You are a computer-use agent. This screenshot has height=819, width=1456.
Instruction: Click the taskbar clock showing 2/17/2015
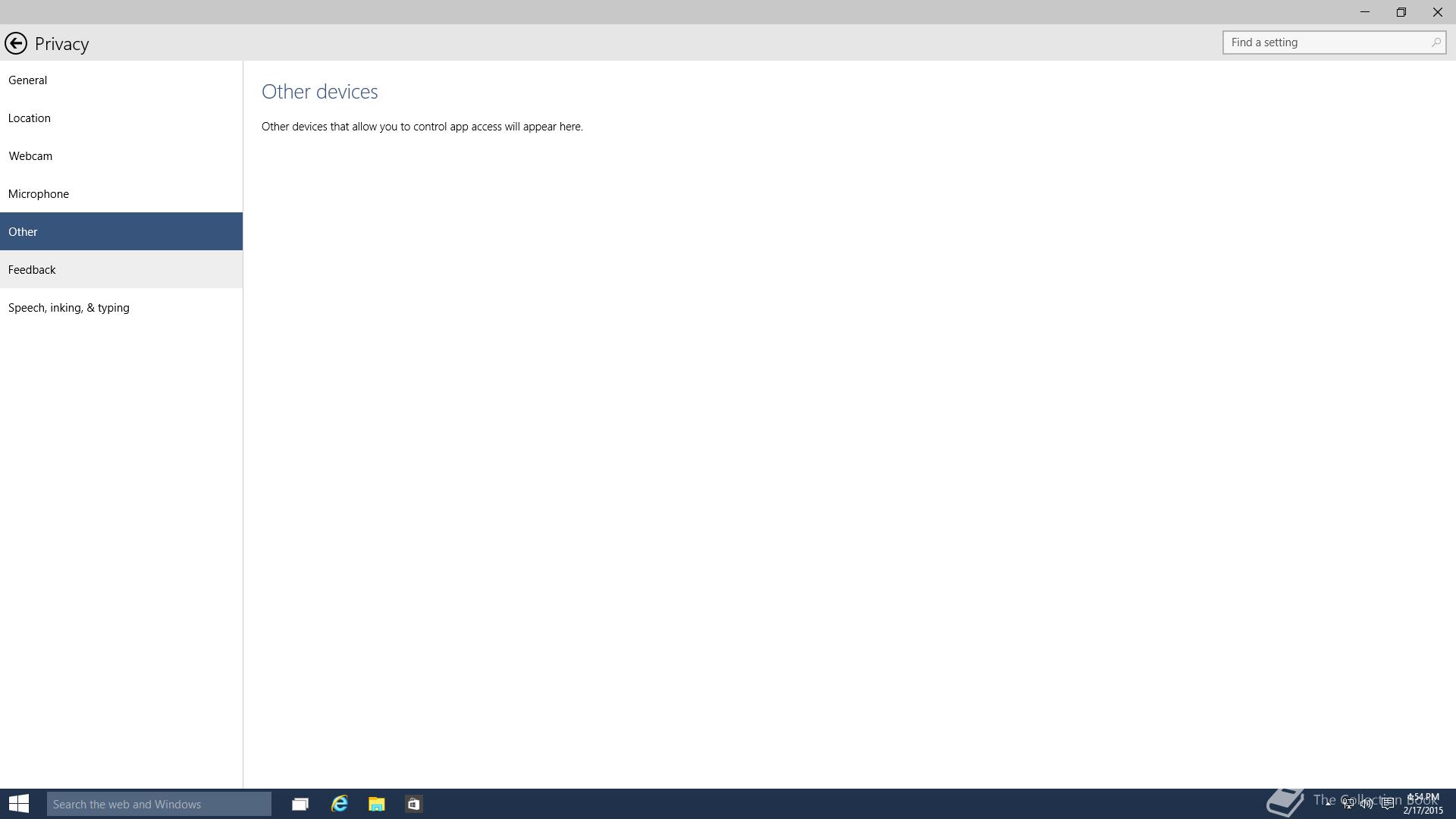(x=1423, y=804)
